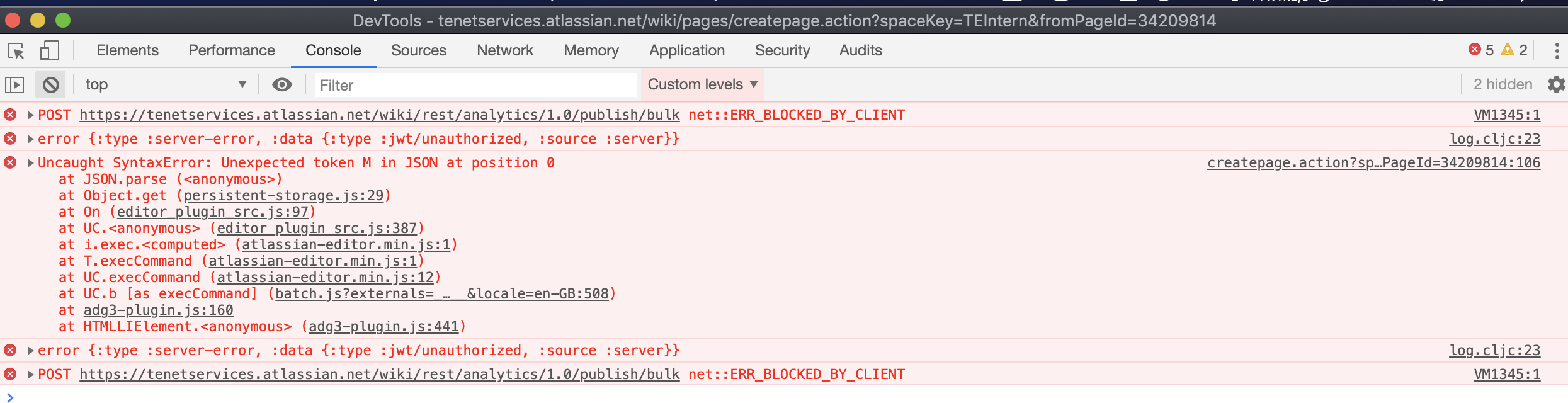Click the Uncaught SyntaxError red error icon

[10, 162]
